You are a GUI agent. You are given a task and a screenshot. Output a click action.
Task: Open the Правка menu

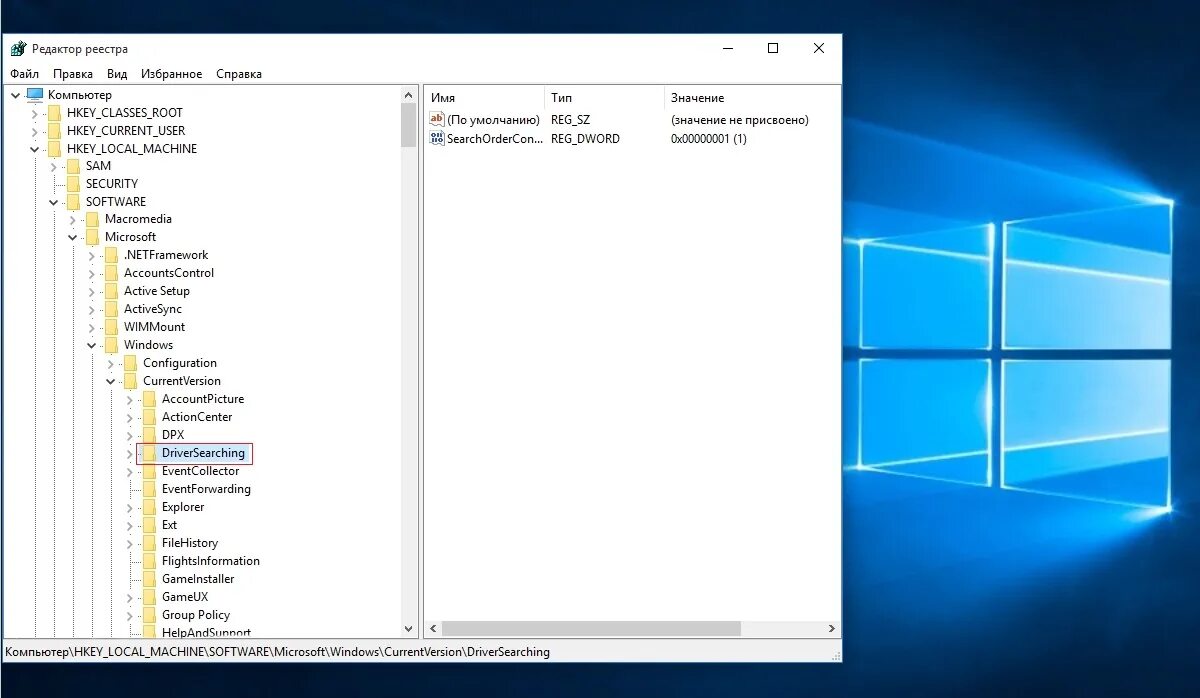point(73,74)
